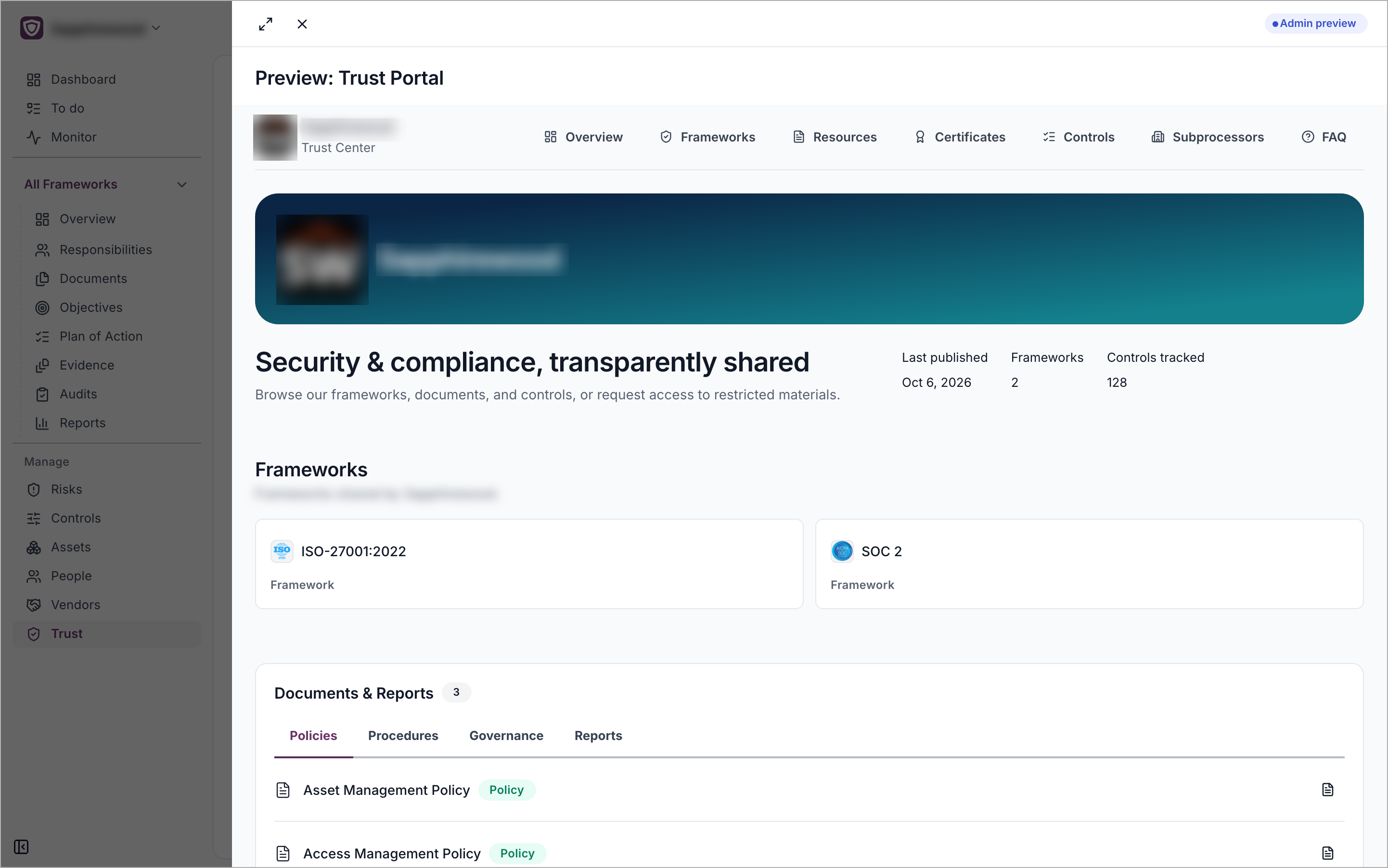Collapse the All Frameworks section
Viewport: 1388px width, 868px height.
[x=106, y=184]
